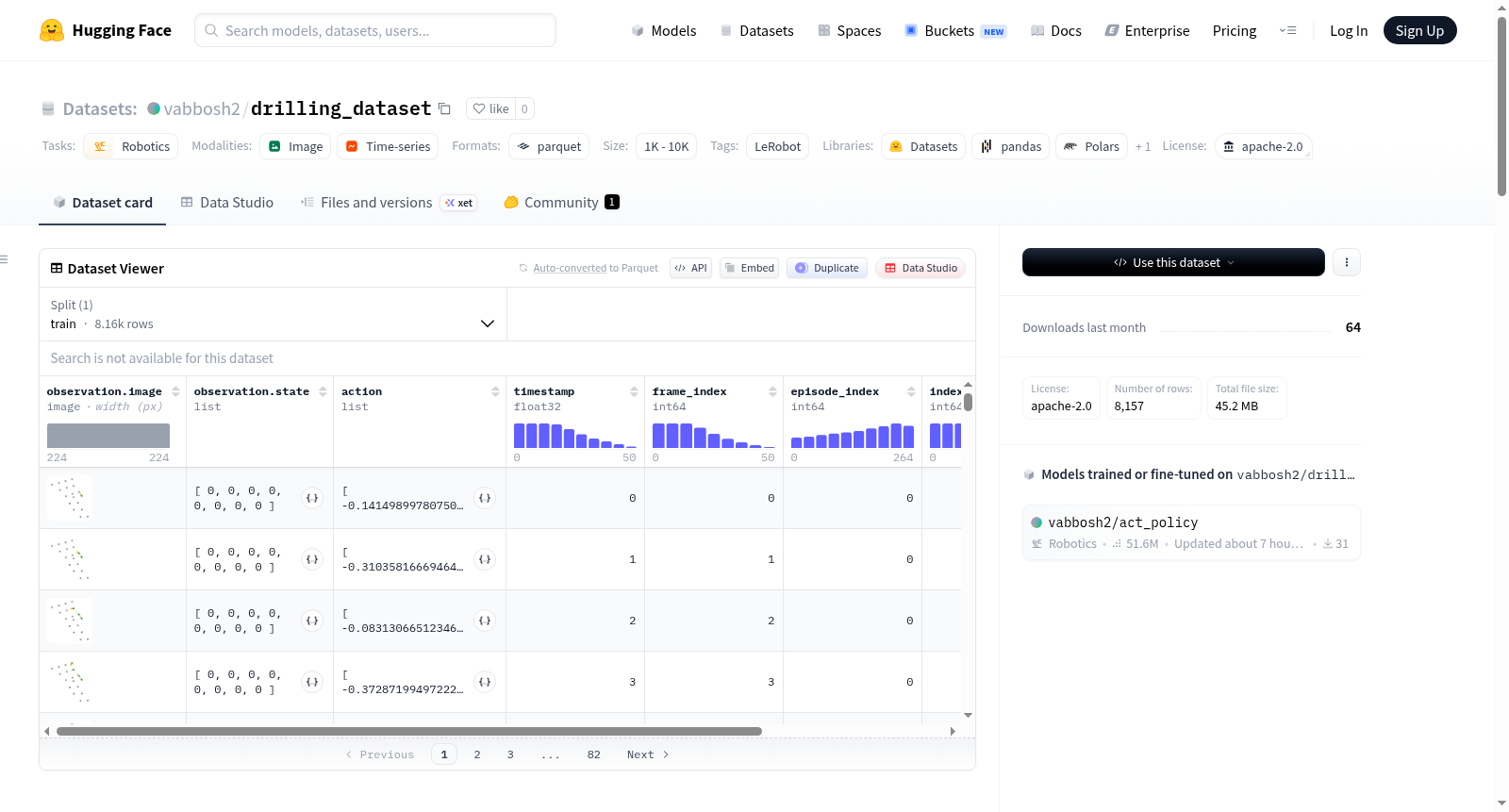Switch to Files and versions tab
Screen dimensions: 1509x812
pos(389,202)
